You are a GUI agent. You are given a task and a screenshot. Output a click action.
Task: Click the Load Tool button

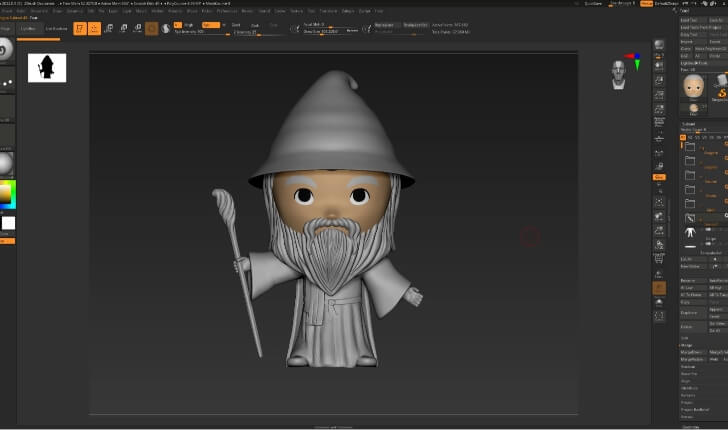tap(693, 20)
